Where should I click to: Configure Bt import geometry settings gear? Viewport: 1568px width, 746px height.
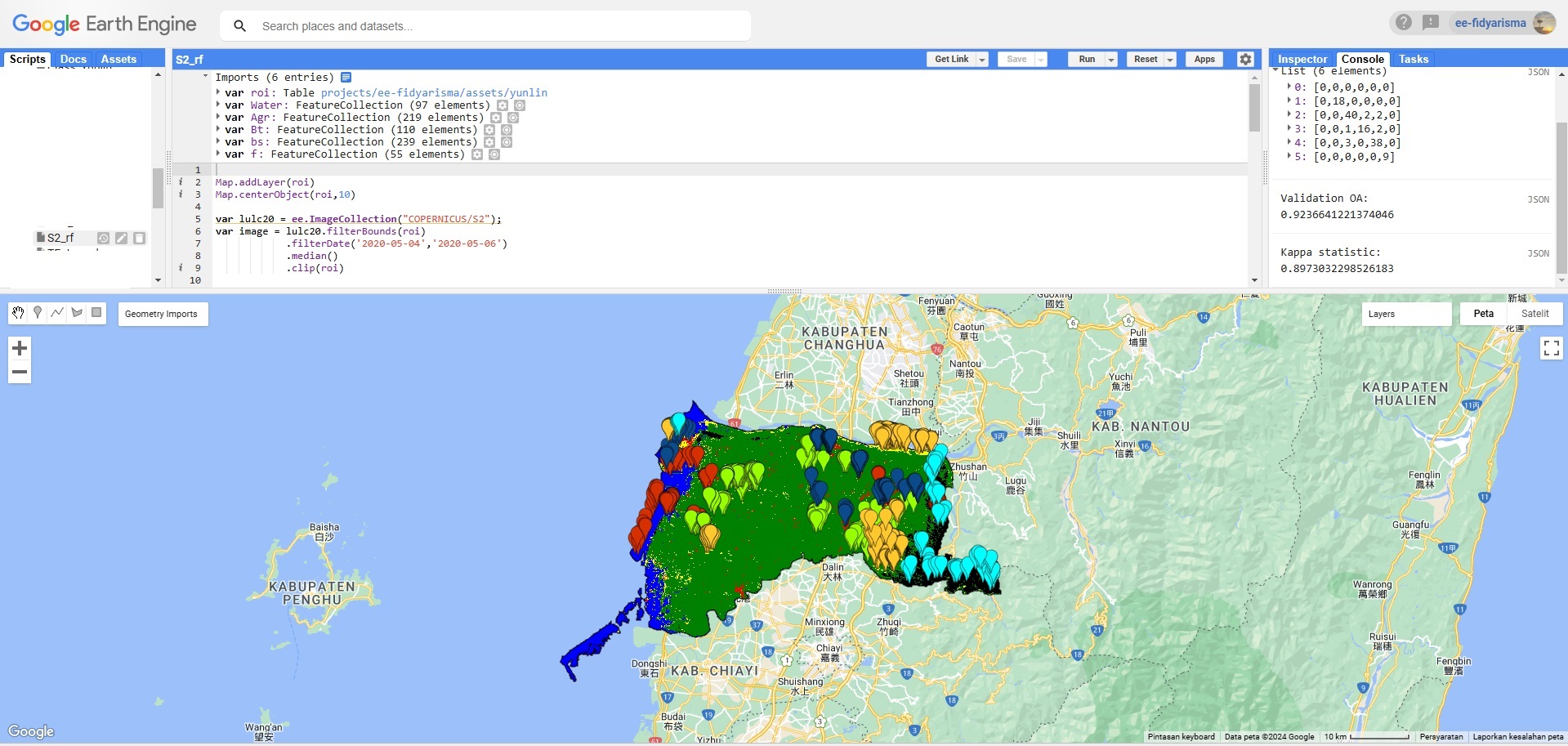[x=489, y=130]
